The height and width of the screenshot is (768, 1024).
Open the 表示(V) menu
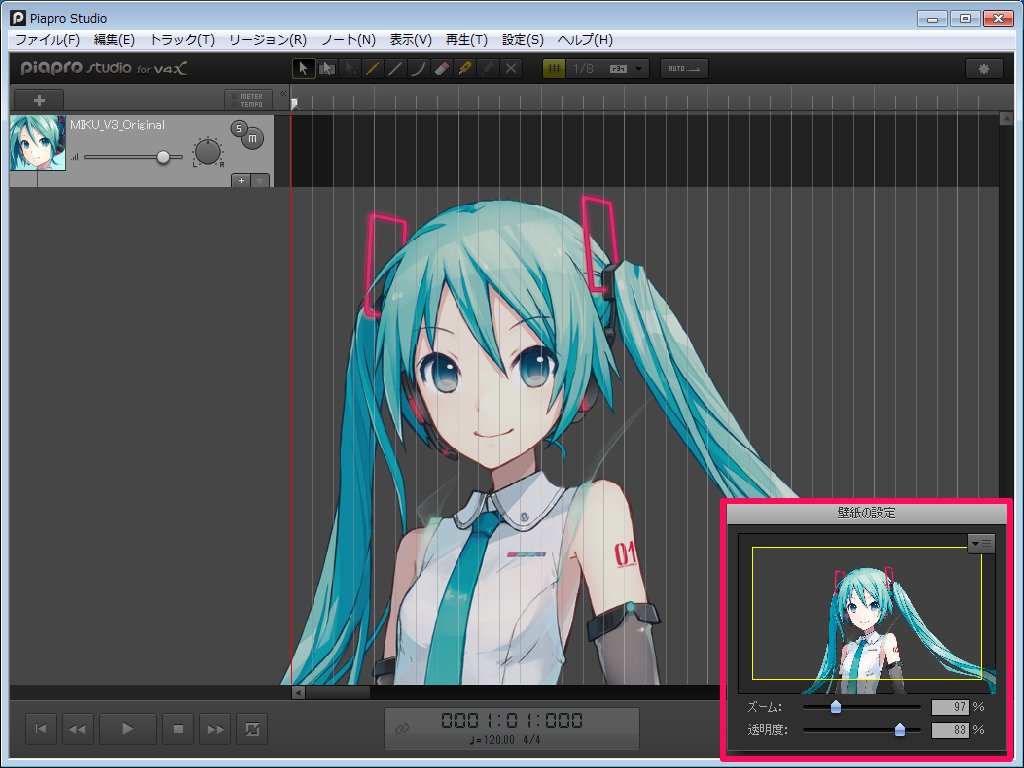[x=411, y=40]
